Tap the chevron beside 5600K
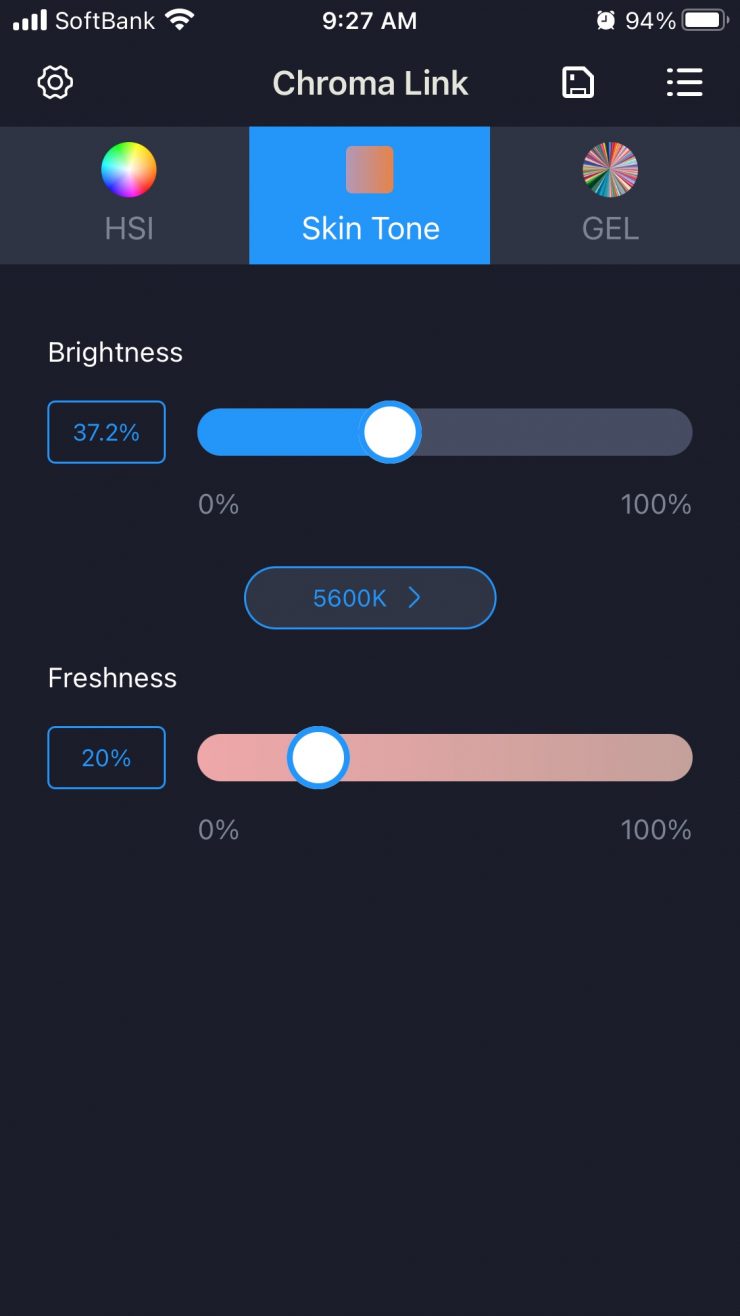 pos(415,598)
